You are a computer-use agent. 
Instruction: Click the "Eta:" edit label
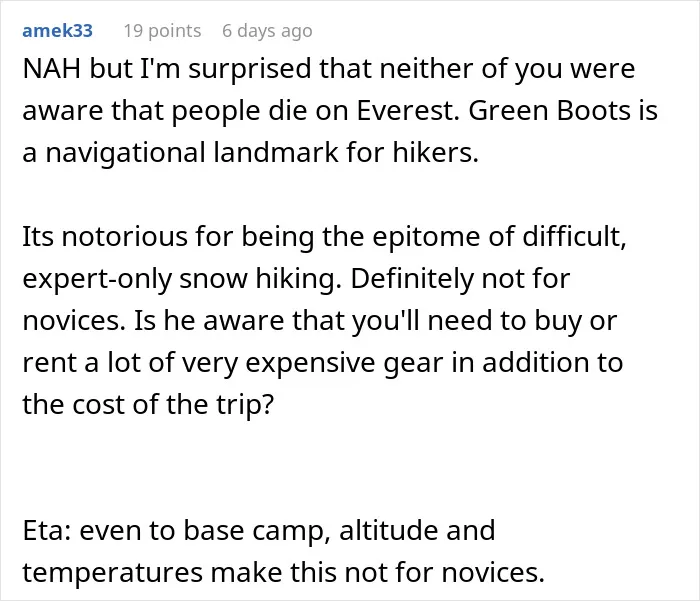47,530
